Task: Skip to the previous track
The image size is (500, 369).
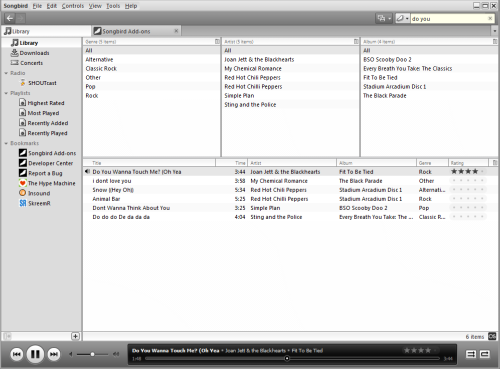Action: (x=17, y=354)
